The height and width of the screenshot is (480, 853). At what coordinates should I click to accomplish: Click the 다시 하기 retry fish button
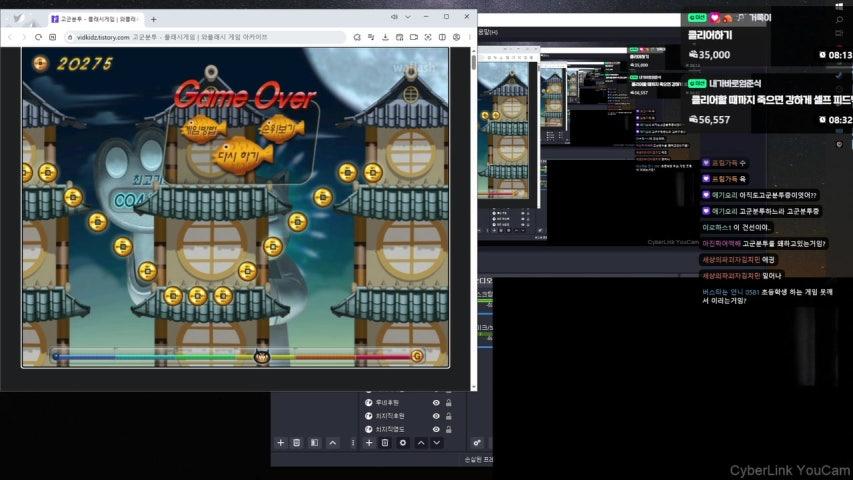(x=243, y=156)
